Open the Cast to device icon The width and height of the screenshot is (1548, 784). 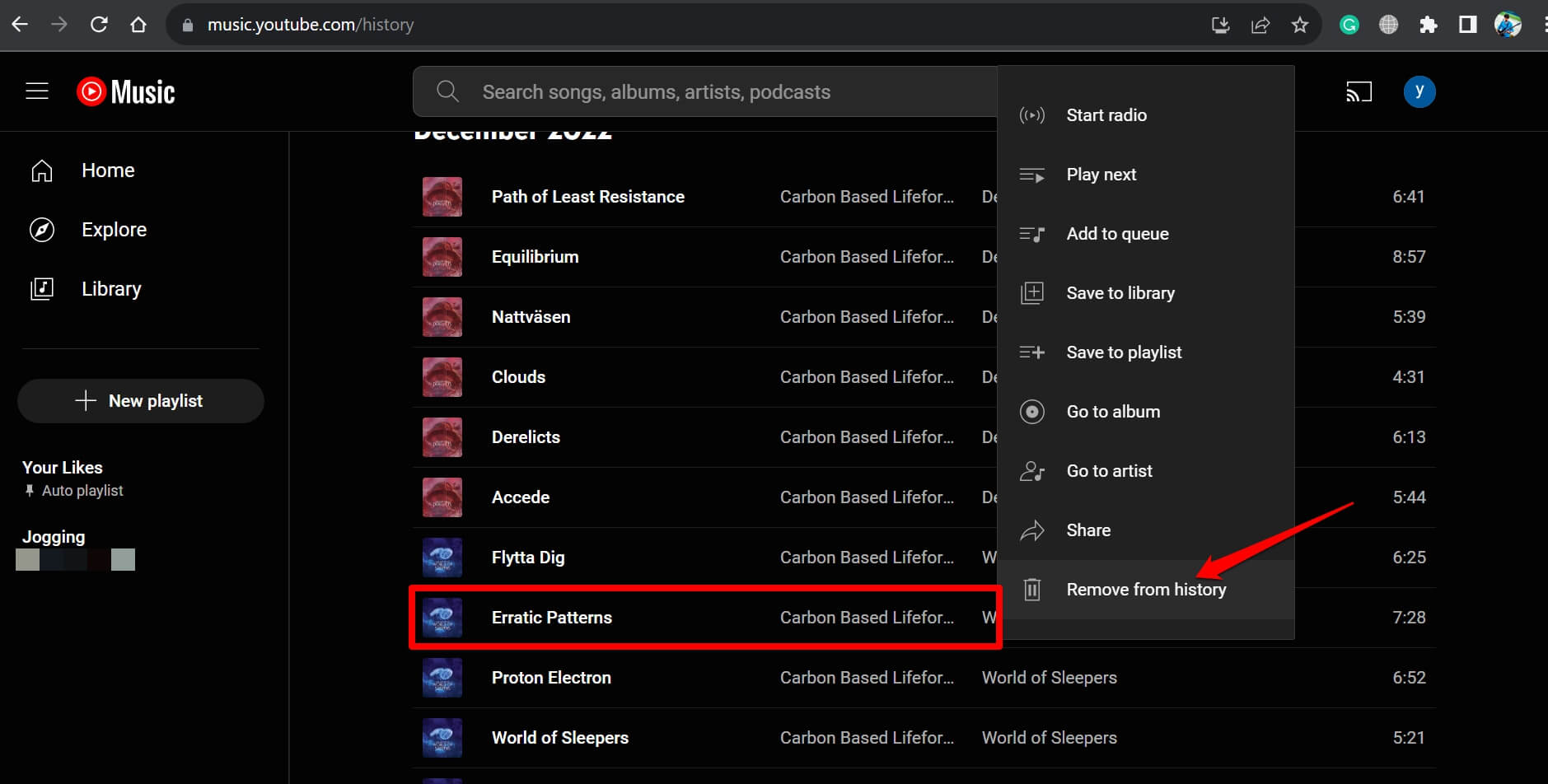click(x=1359, y=91)
